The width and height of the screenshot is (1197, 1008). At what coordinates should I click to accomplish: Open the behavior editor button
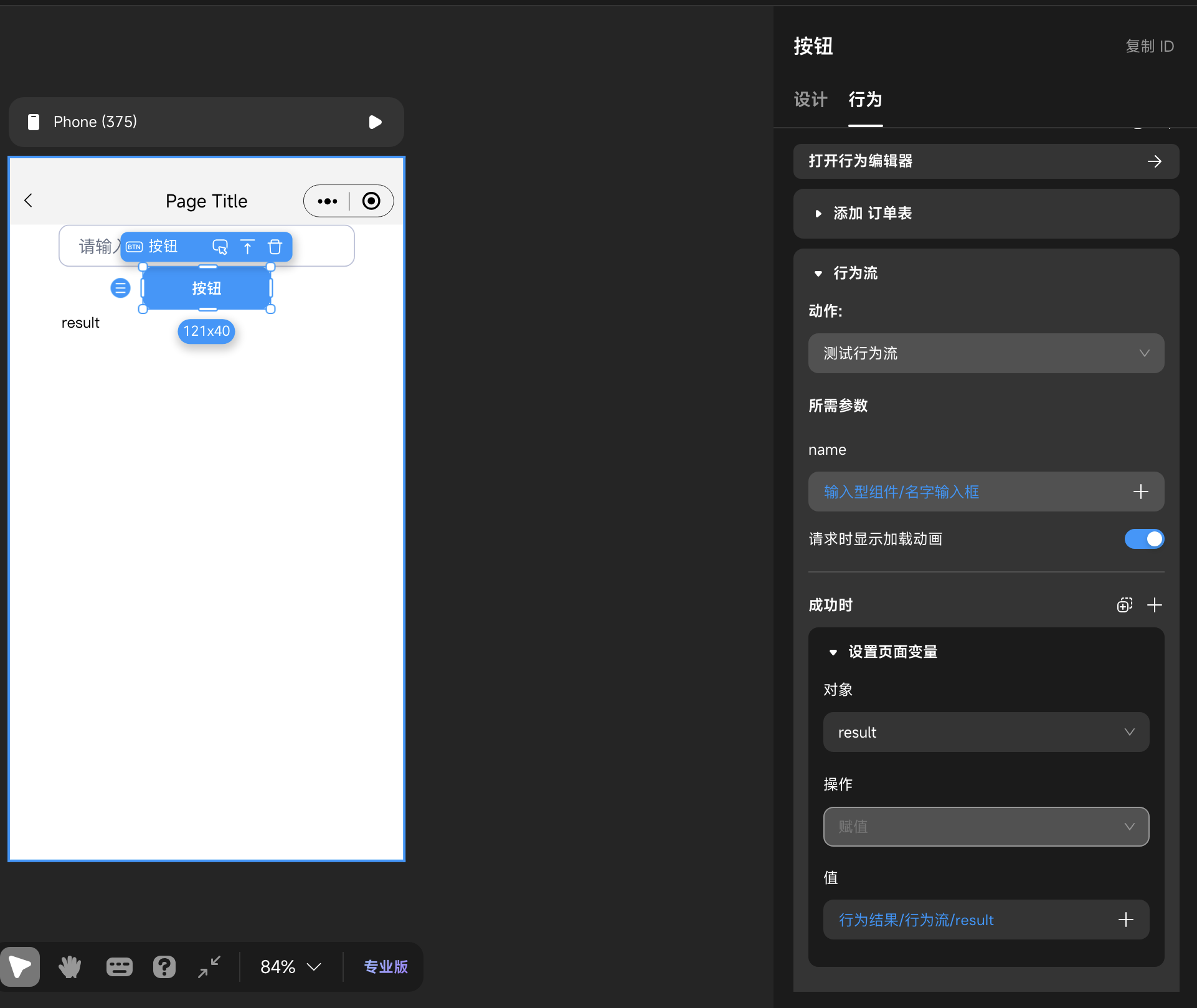tap(985, 161)
